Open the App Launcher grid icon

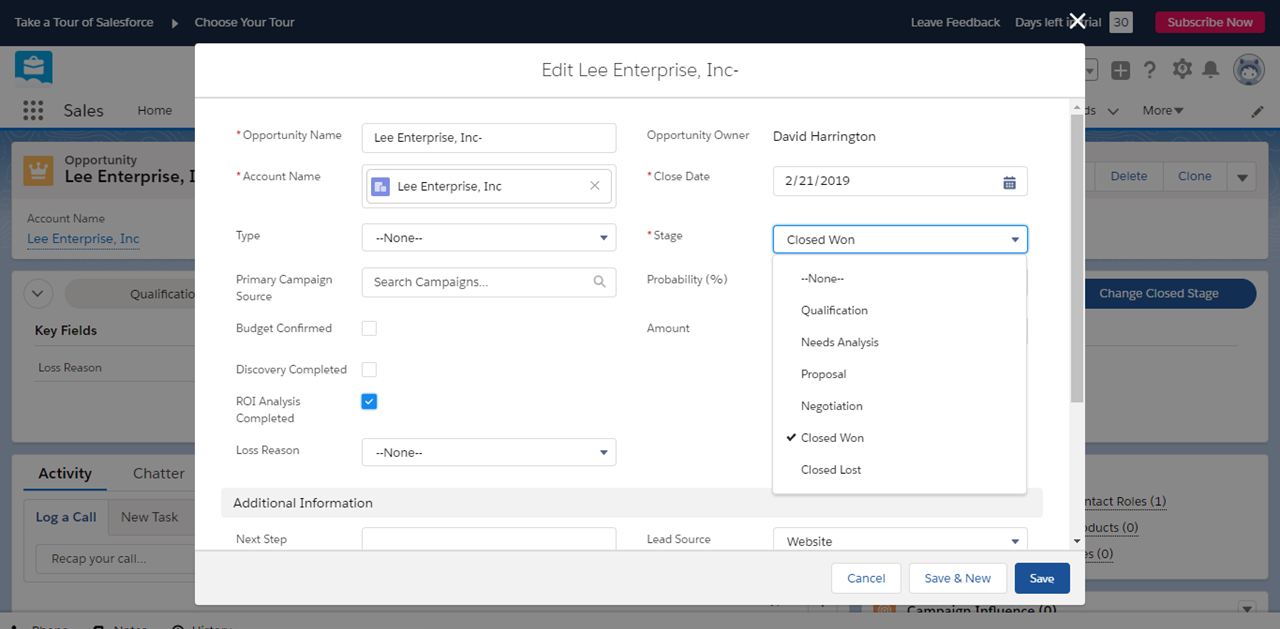[x=33, y=111]
